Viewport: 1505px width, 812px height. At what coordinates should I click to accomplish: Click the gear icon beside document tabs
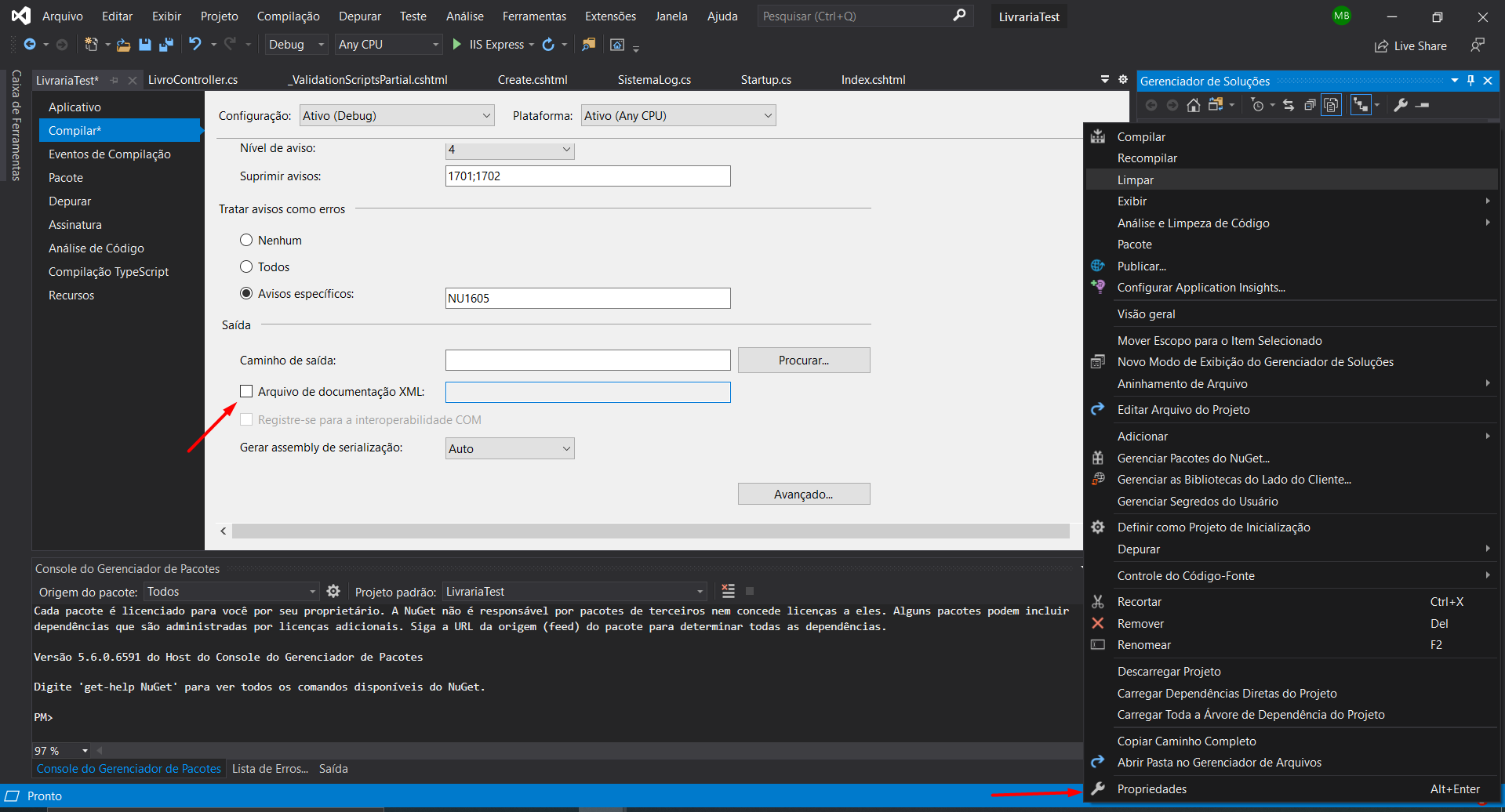(1123, 79)
